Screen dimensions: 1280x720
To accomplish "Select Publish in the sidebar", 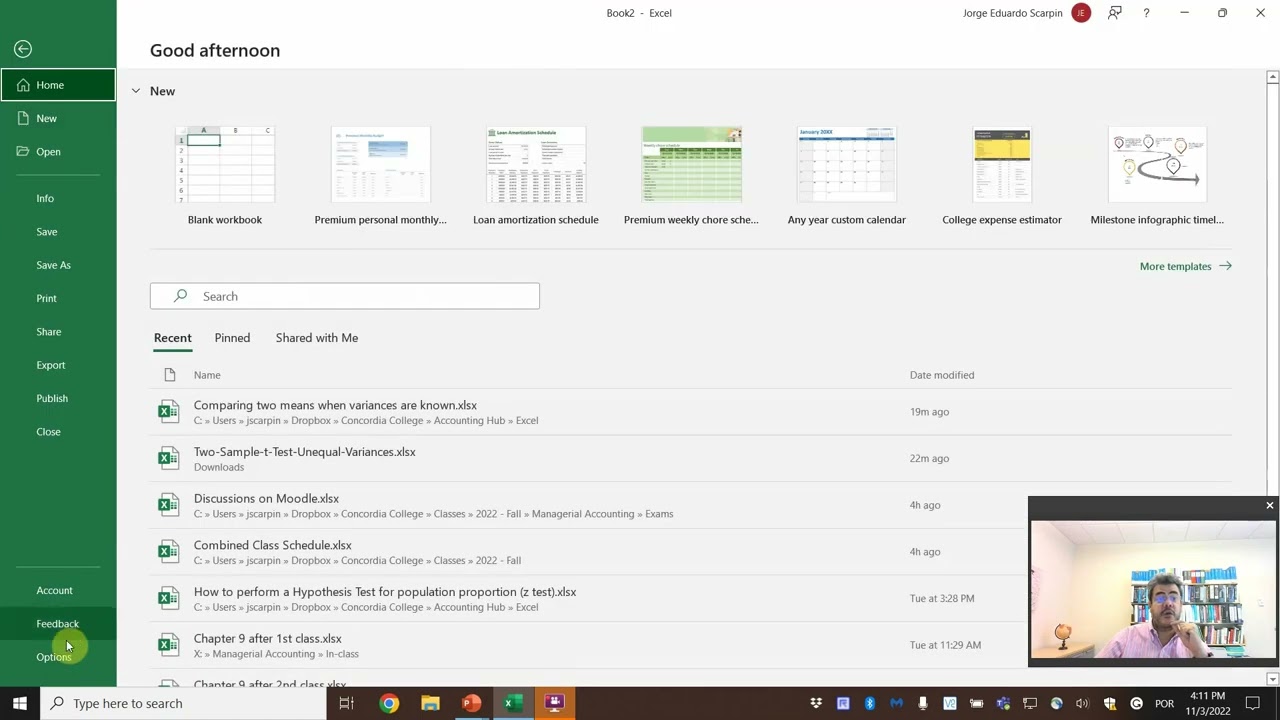I will pyautogui.click(x=58, y=398).
